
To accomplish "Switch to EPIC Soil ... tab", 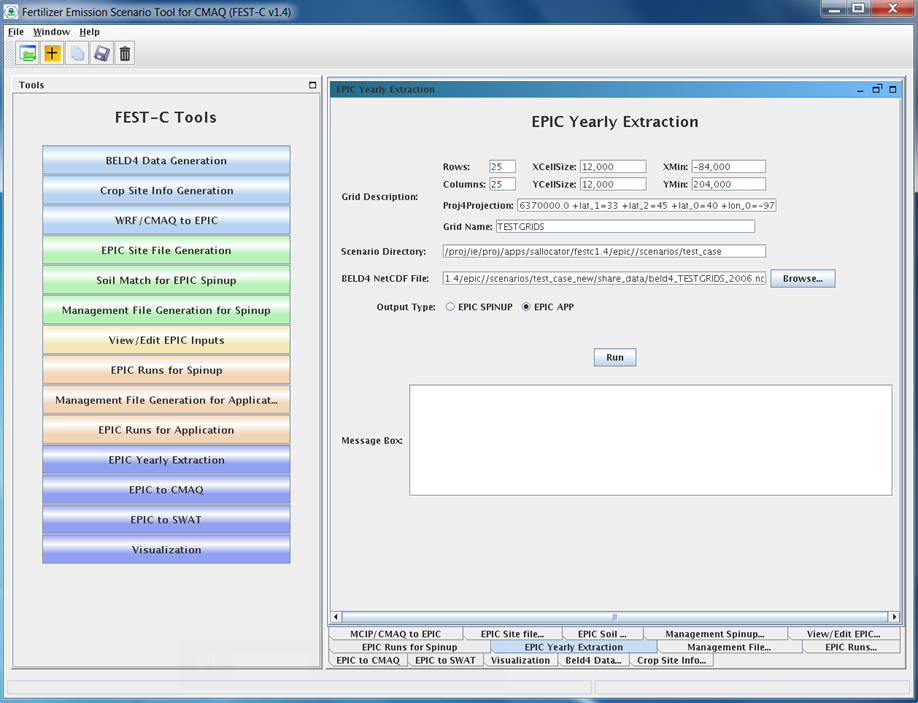I will point(602,634).
